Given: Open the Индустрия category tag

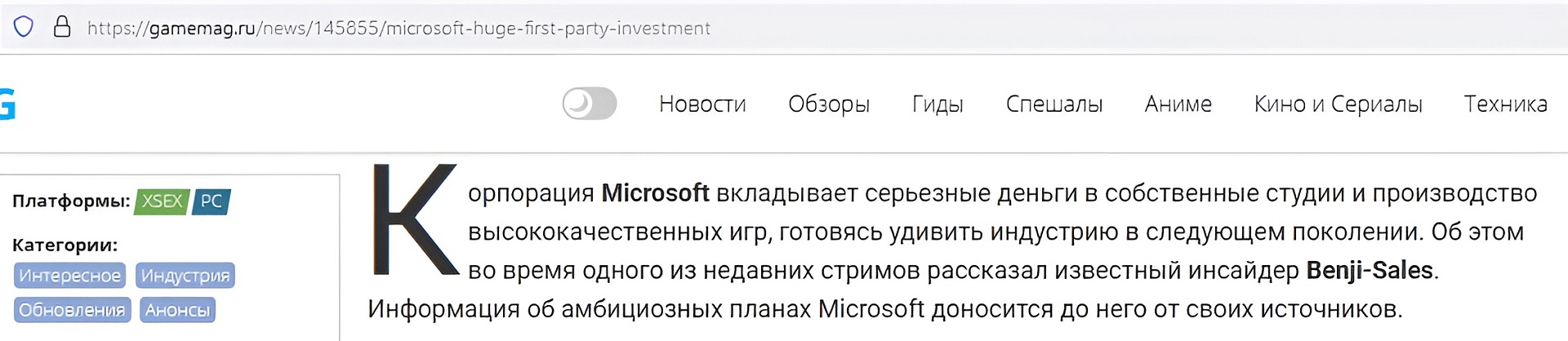Looking at the screenshot, I should click(x=185, y=276).
